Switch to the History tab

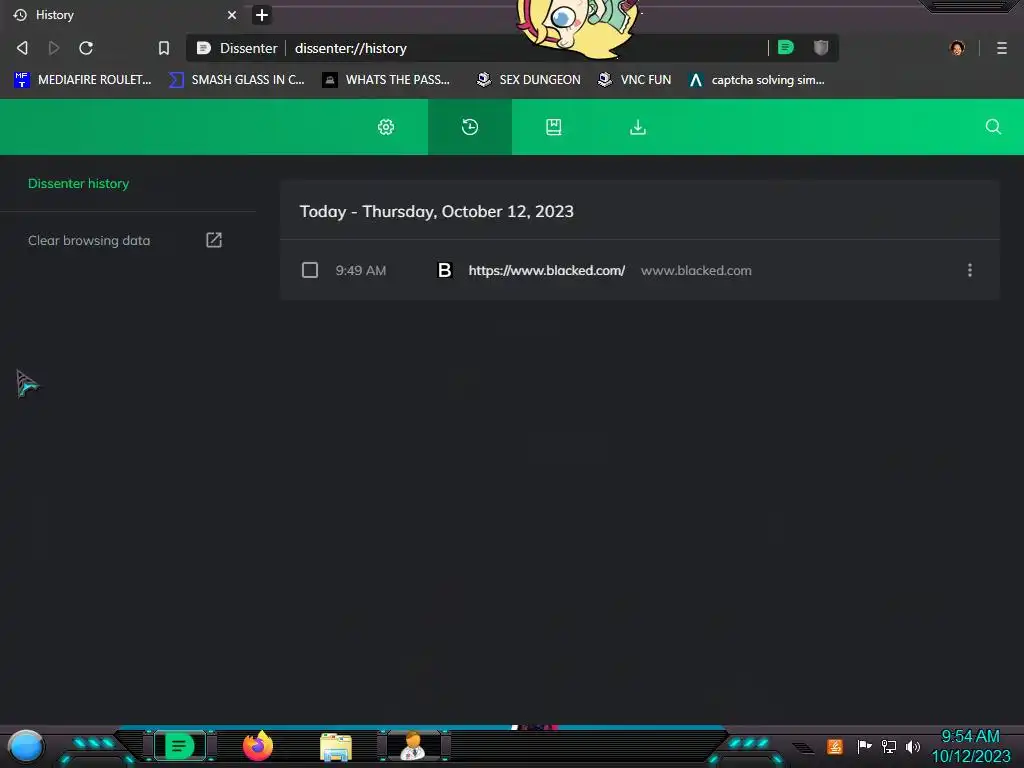pos(124,15)
